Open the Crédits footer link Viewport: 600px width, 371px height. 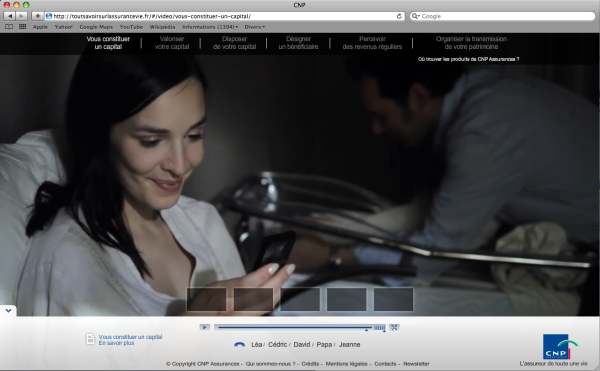click(x=310, y=364)
